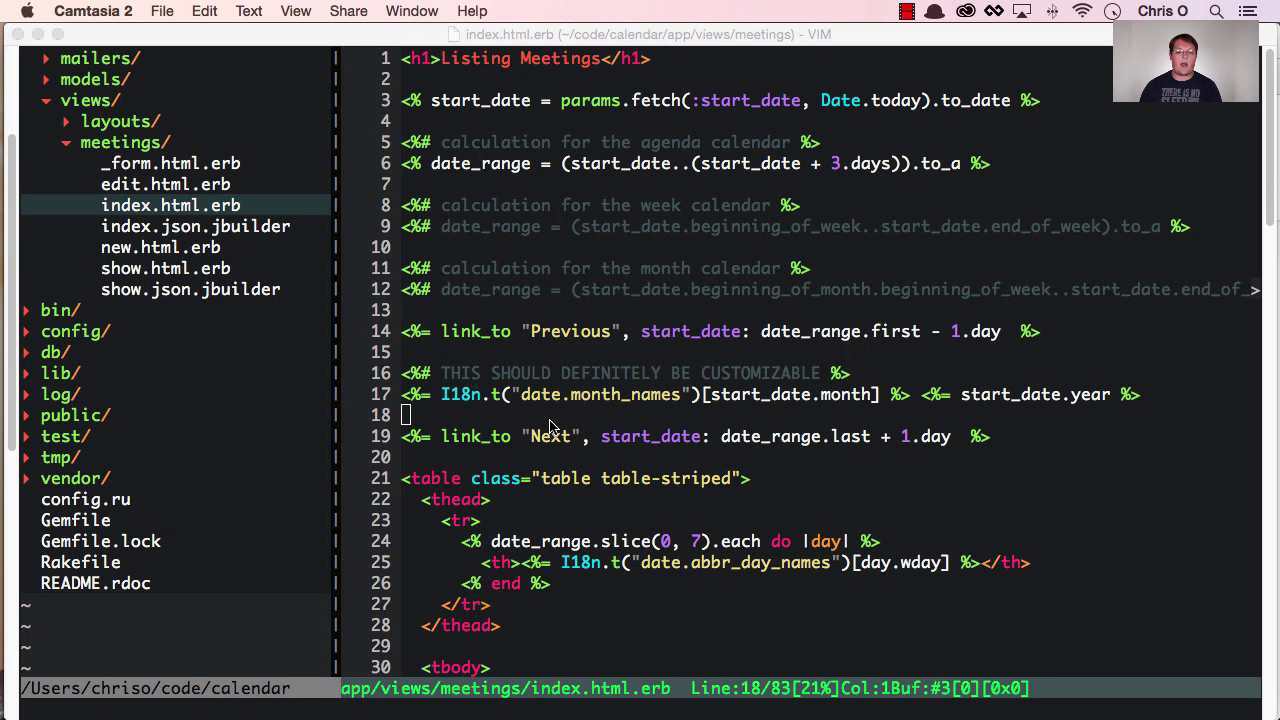The height and width of the screenshot is (720, 1280).
Task: Expand the layouts/ folder
Action: coord(66,121)
